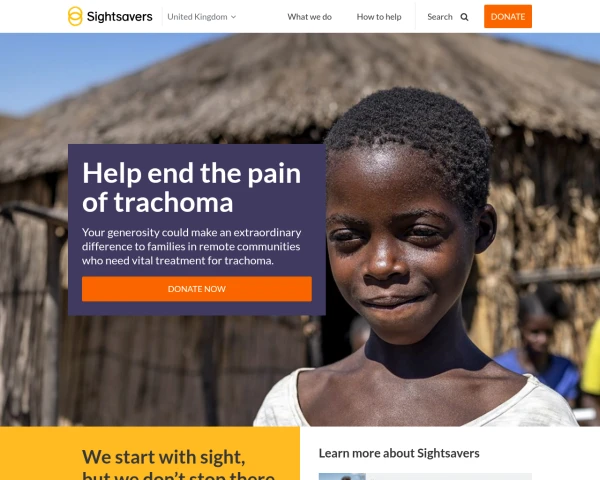Click the Search label in header
The image size is (600, 480).
(x=440, y=17)
